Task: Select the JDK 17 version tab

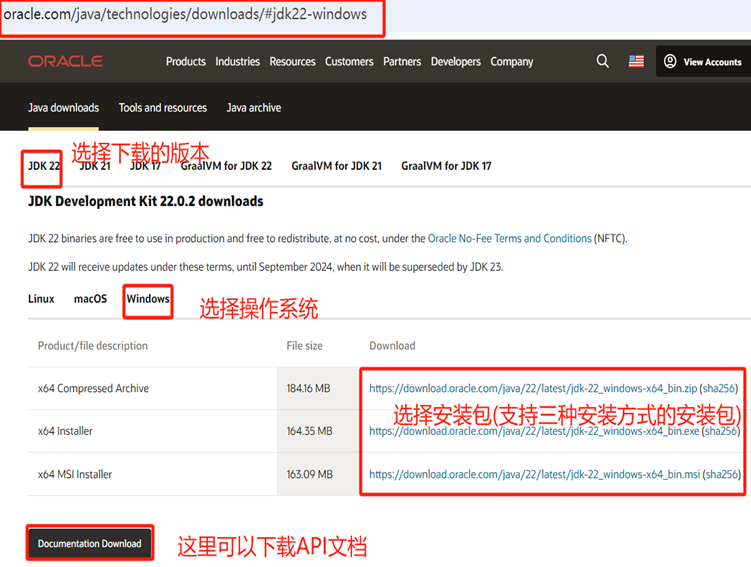Action: [146, 166]
